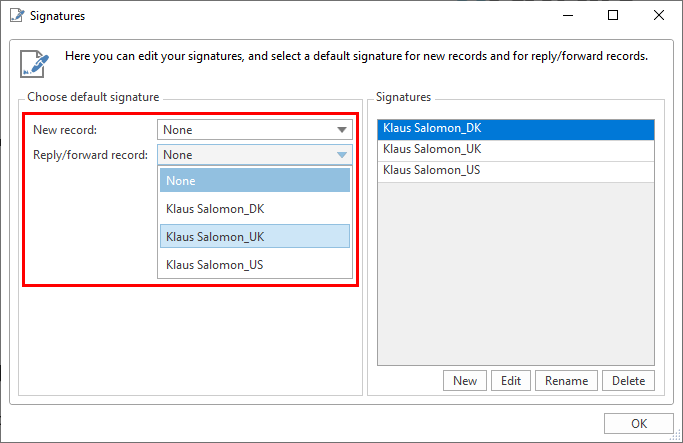Select Klaus Salomon_DK in the Signatures list

coord(515,129)
